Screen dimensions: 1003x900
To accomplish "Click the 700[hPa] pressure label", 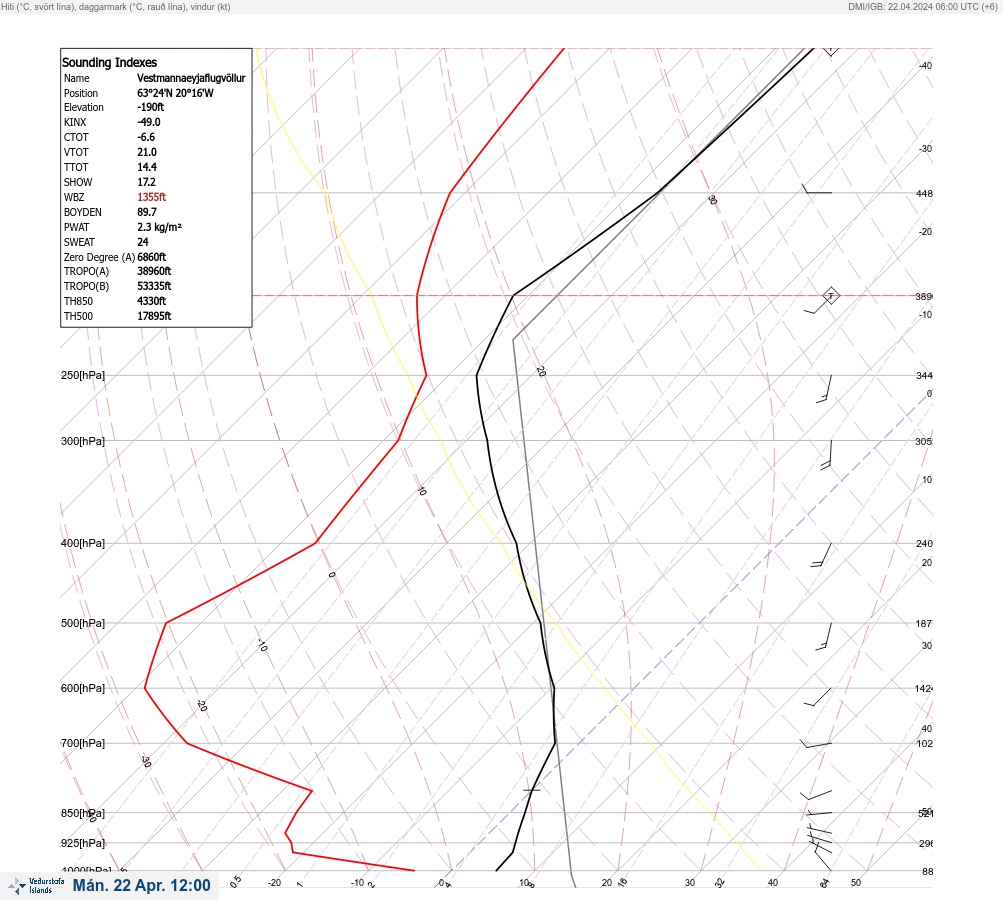I will pyautogui.click(x=83, y=743).
